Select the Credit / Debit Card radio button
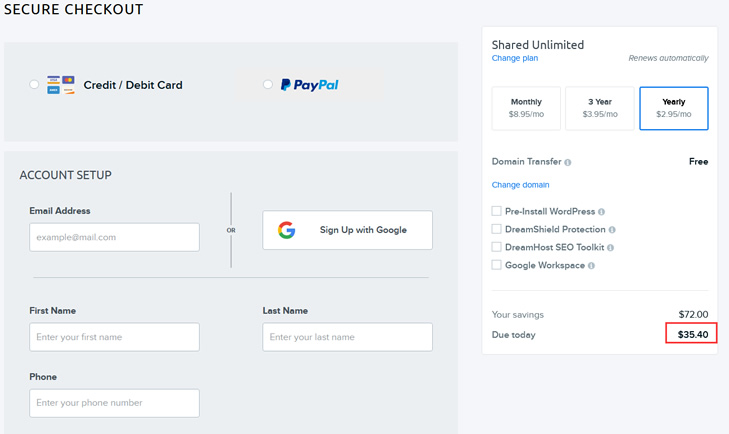Screen dimensions: 729x434 coord(34,84)
